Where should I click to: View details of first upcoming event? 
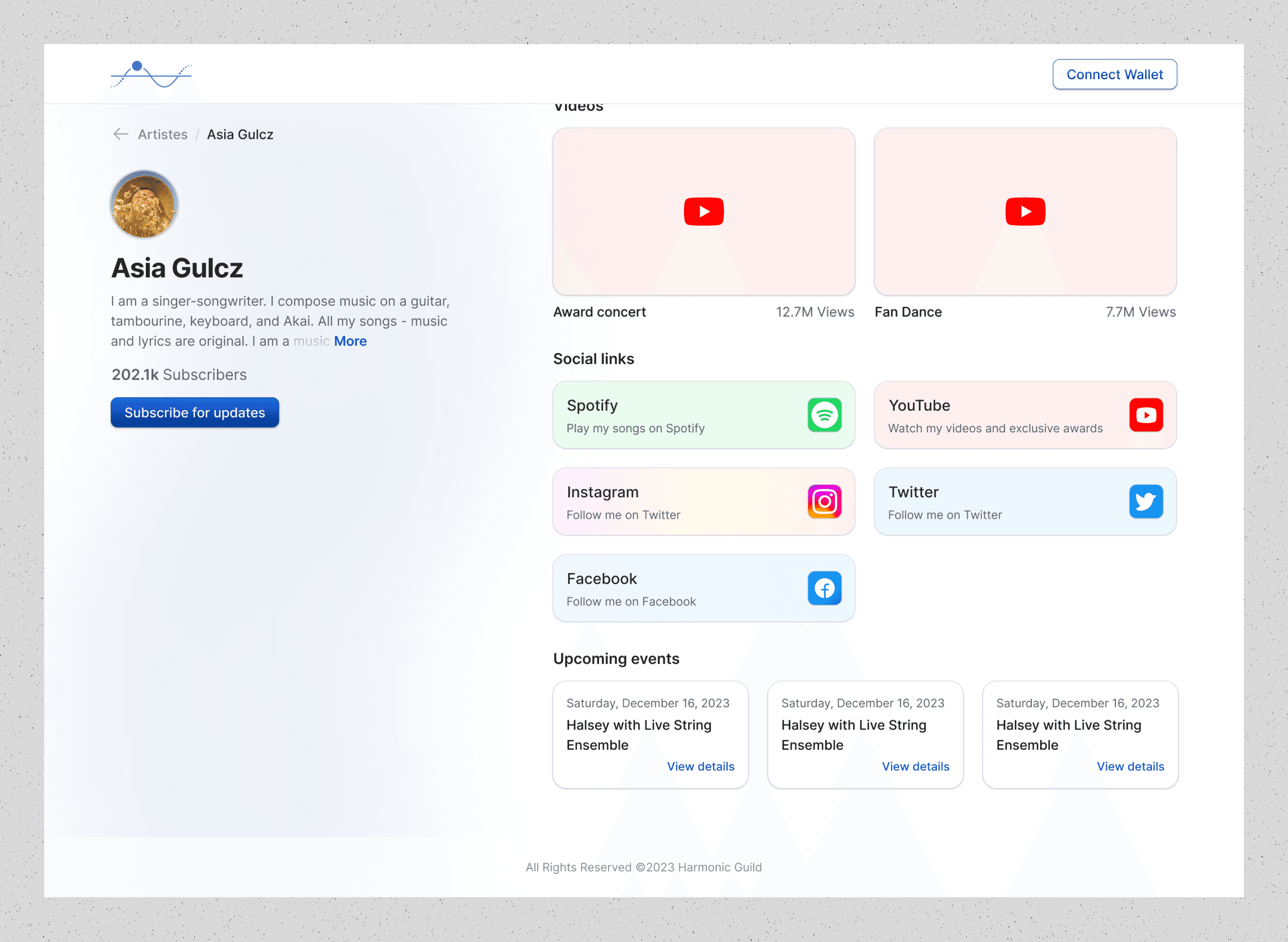click(x=700, y=766)
